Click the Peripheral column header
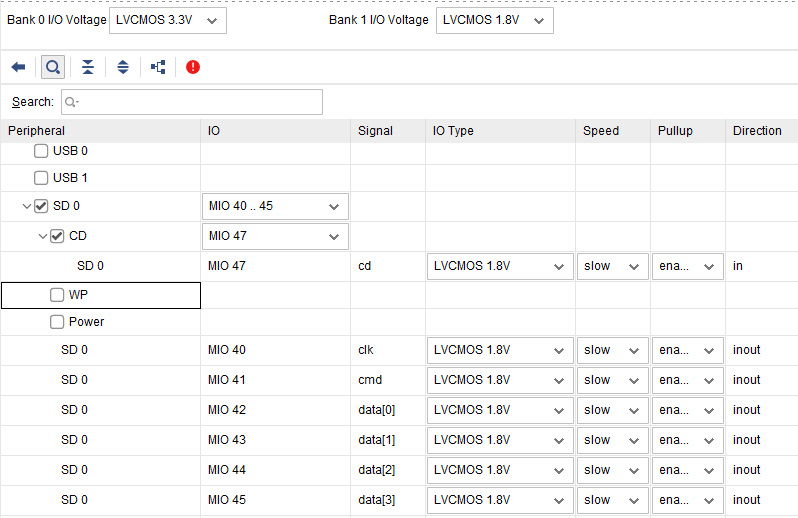798x518 pixels. 101,131
